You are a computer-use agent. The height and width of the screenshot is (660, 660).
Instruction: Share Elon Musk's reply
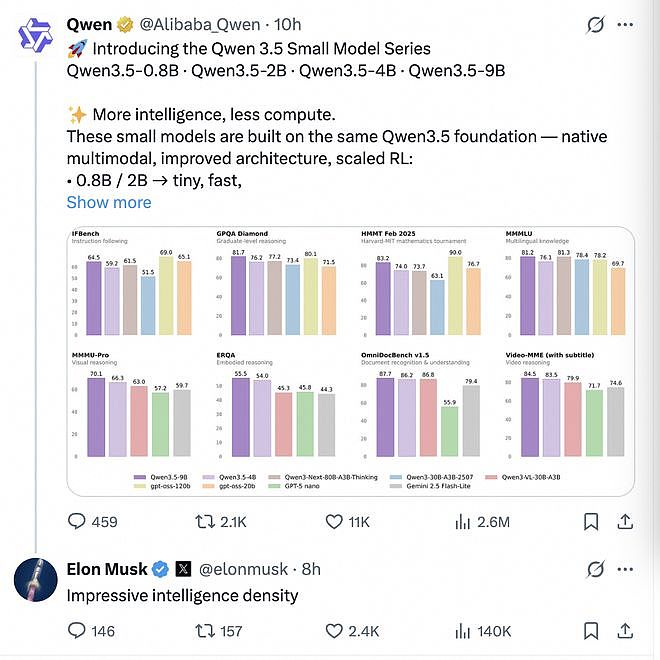[625, 631]
